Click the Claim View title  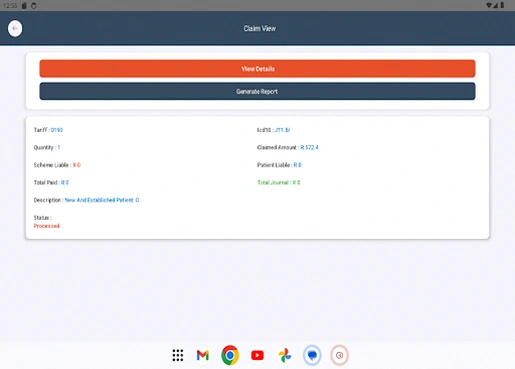(259, 28)
